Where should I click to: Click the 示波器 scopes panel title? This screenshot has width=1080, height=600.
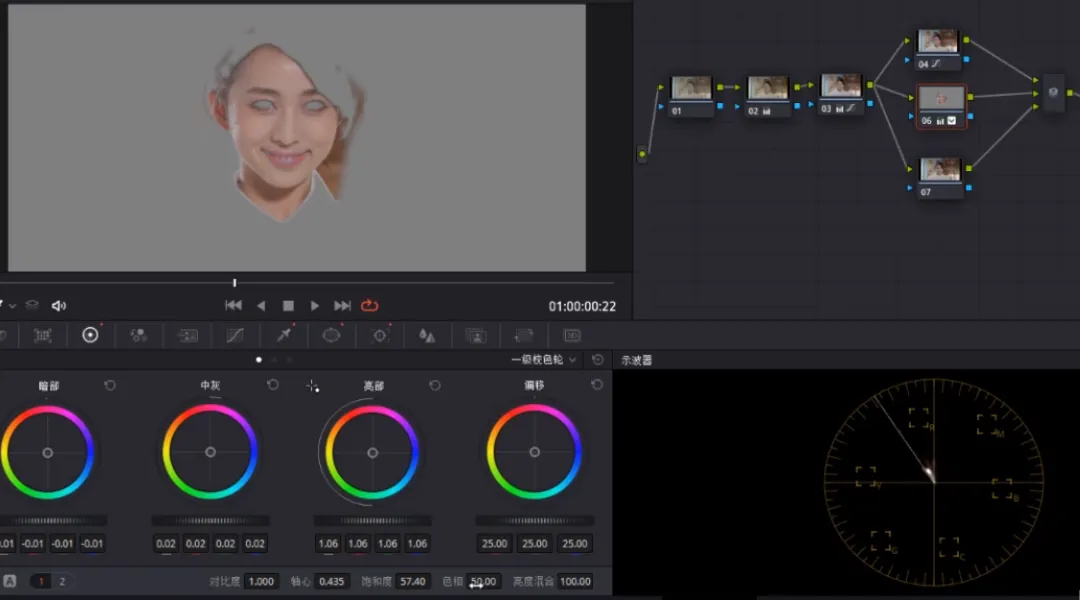pos(636,360)
